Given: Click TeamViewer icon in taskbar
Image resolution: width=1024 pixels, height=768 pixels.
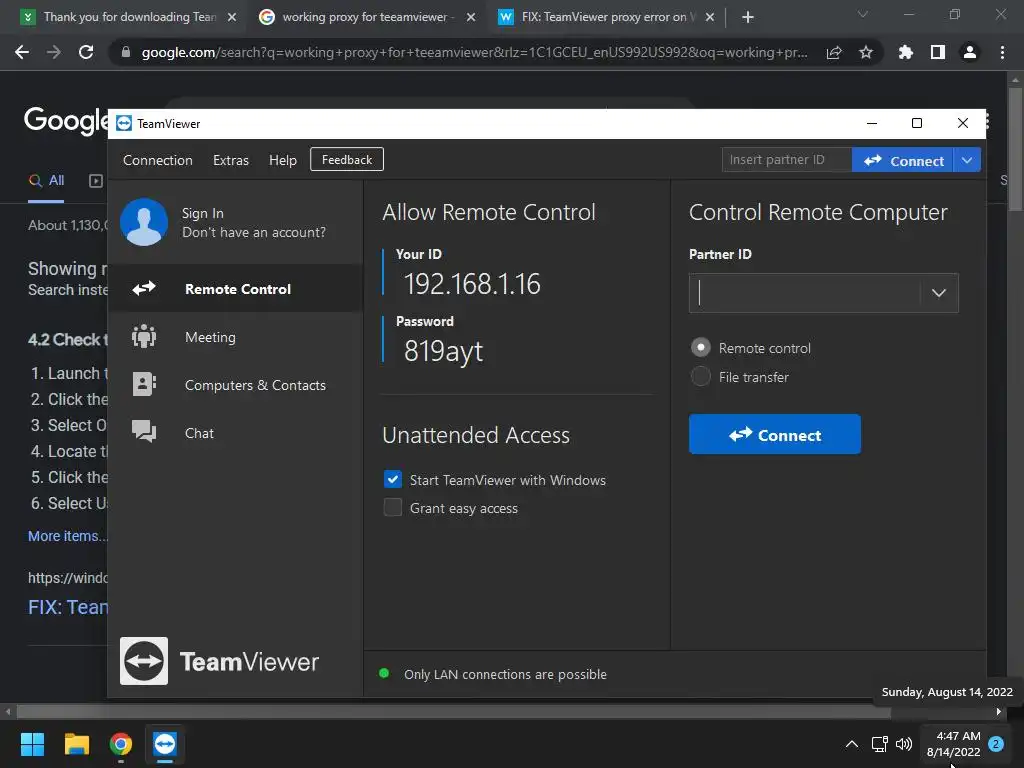Looking at the screenshot, I should 165,744.
